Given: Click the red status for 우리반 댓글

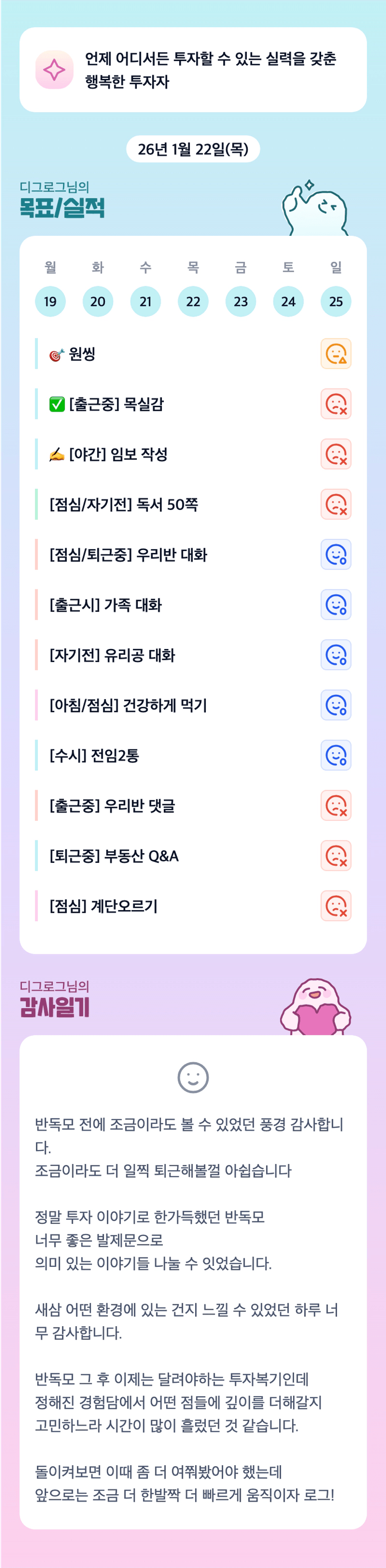Looking at the screenshot, I should (x=336, y=805).
